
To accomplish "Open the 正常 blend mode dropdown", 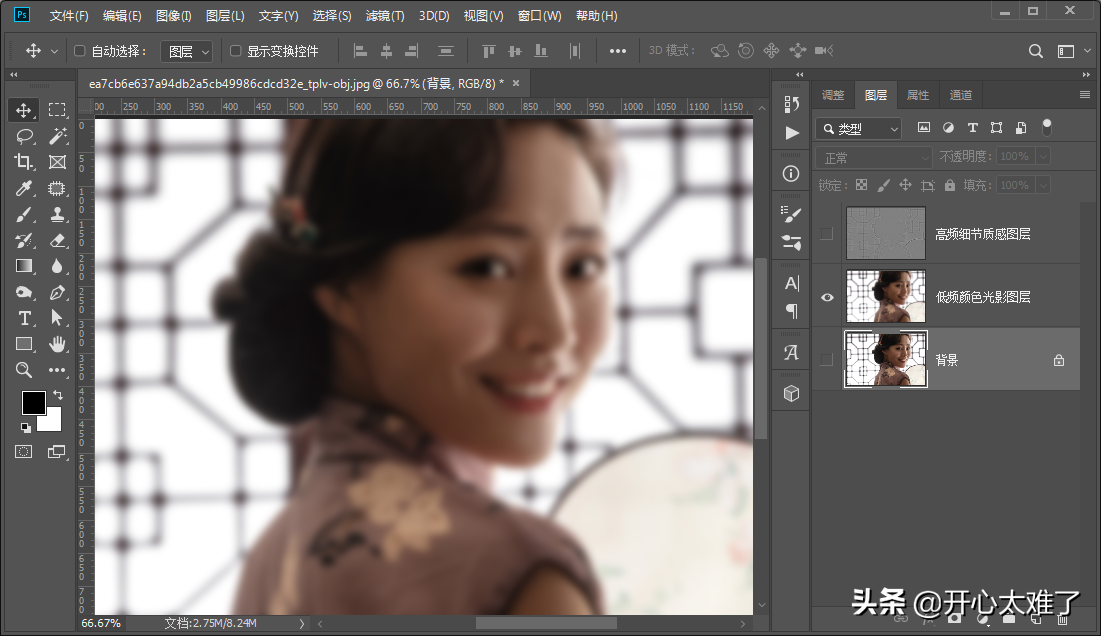I will point(875,157).
